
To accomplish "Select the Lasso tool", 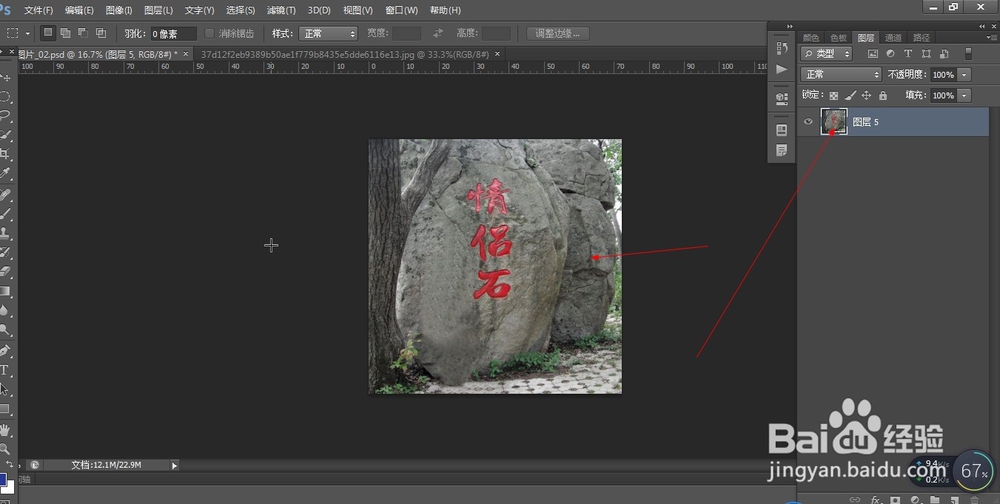I will pyautogui.click(x=5, y=115).
